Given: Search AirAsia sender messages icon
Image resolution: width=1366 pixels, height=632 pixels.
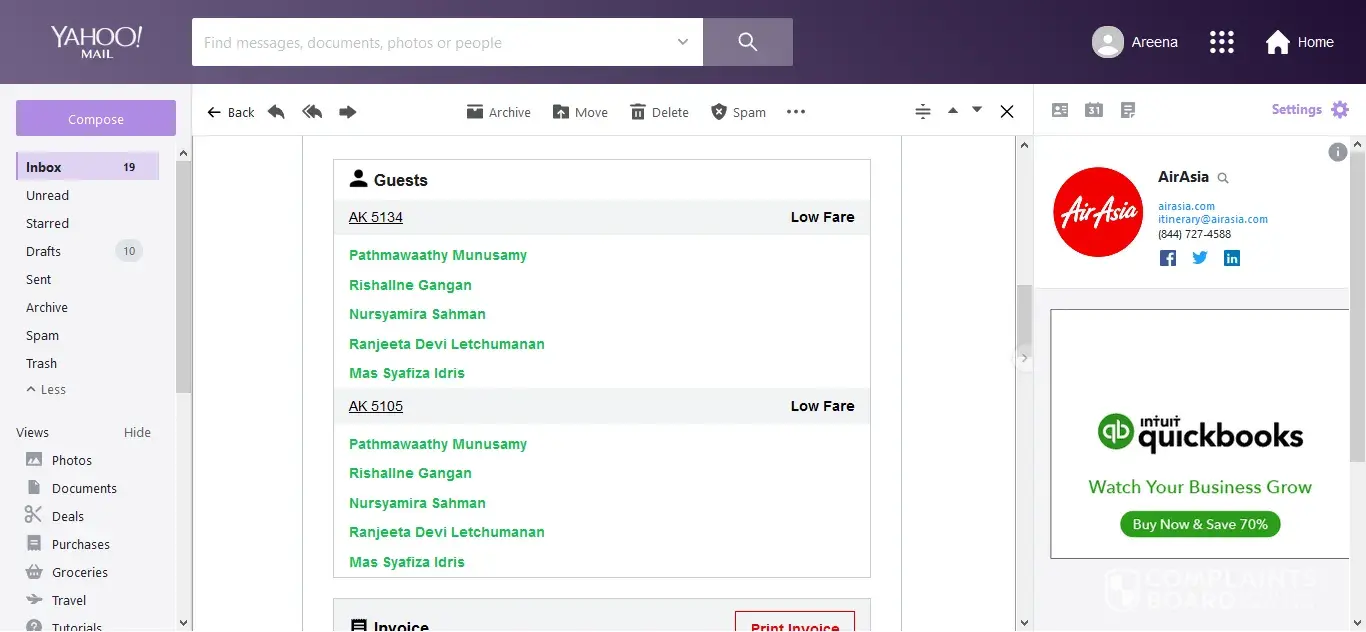Looking at the screenshot, I should click(x=1222, y=178).
